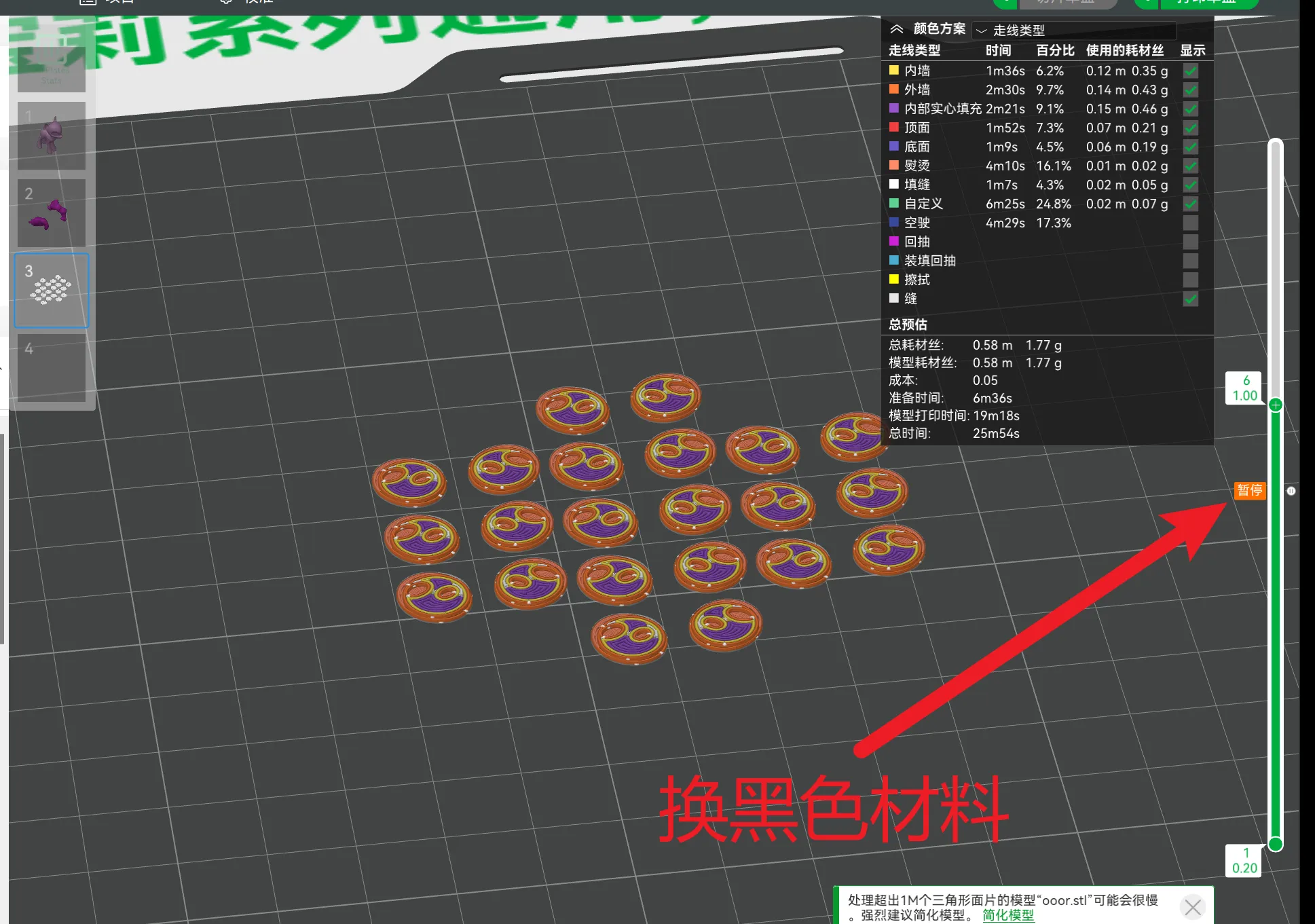The width and height of the screenshot is (1315, 924).
Task: Toggle display checkbox for 内墙
Action: pyautogui.click(x=1190, y=71)
